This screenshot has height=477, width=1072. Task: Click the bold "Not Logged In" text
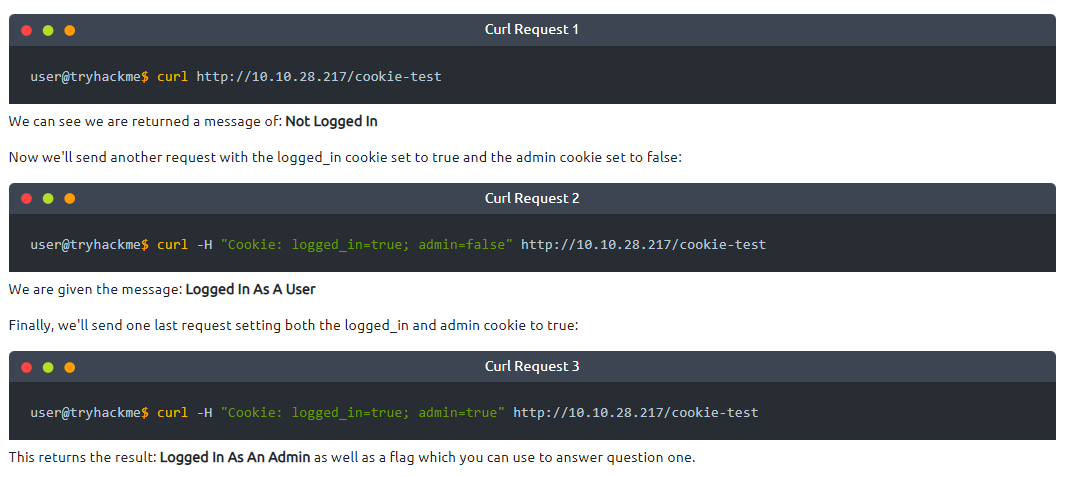331,122
